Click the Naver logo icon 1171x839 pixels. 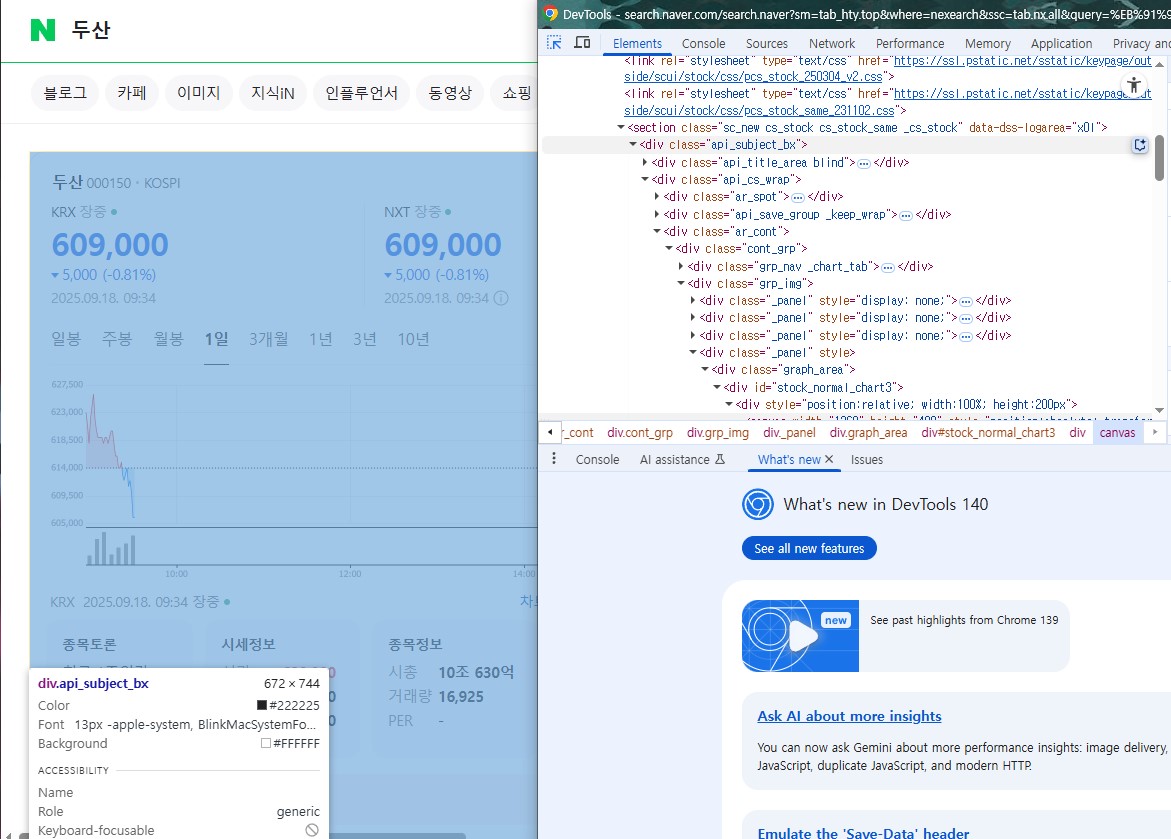43,29
